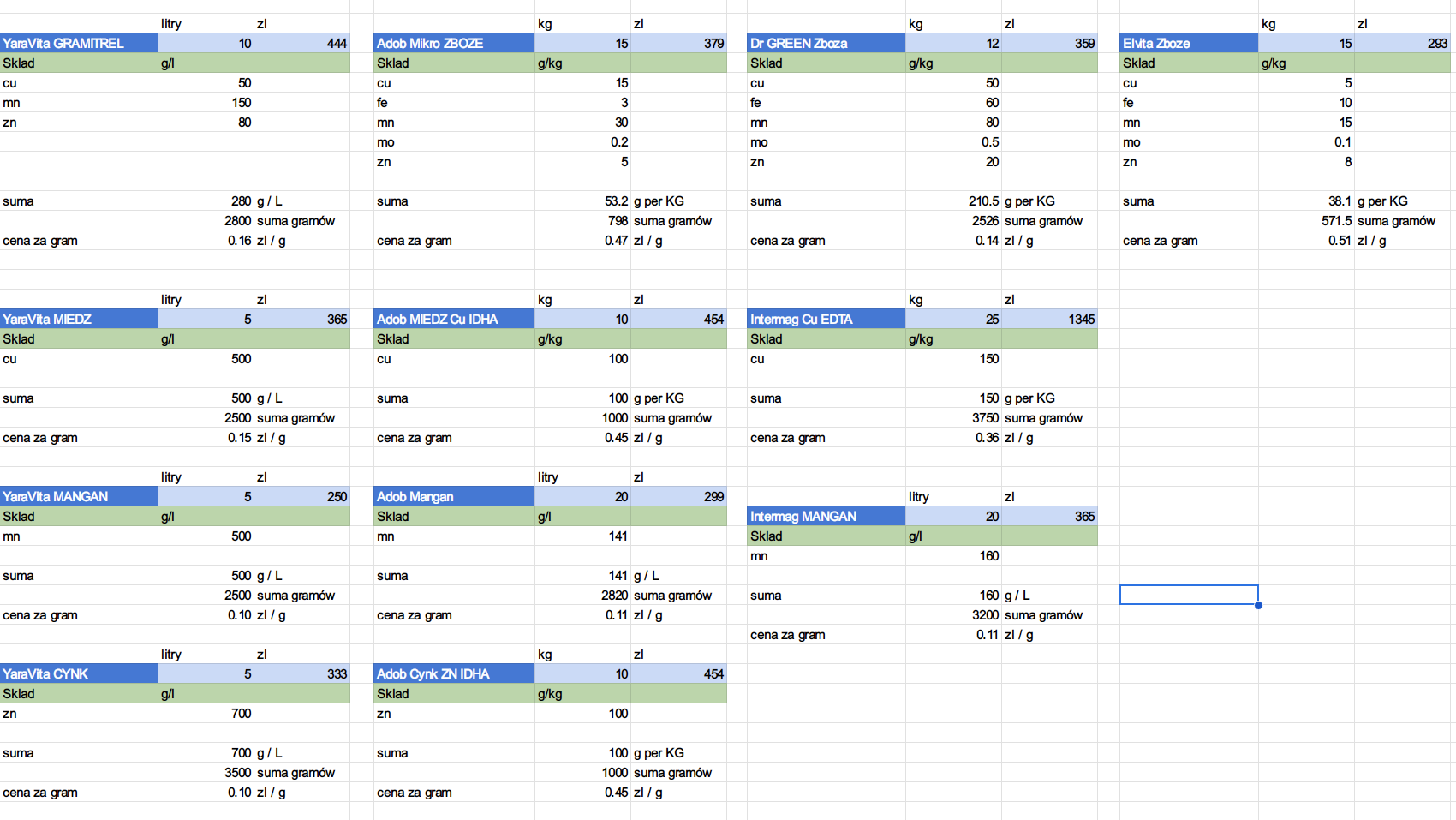The width and height of the screenshot is (1456, 820).
Task: Click the fill handle of the selected cell
Action: pyautogui.click(x=1258, y=605)
